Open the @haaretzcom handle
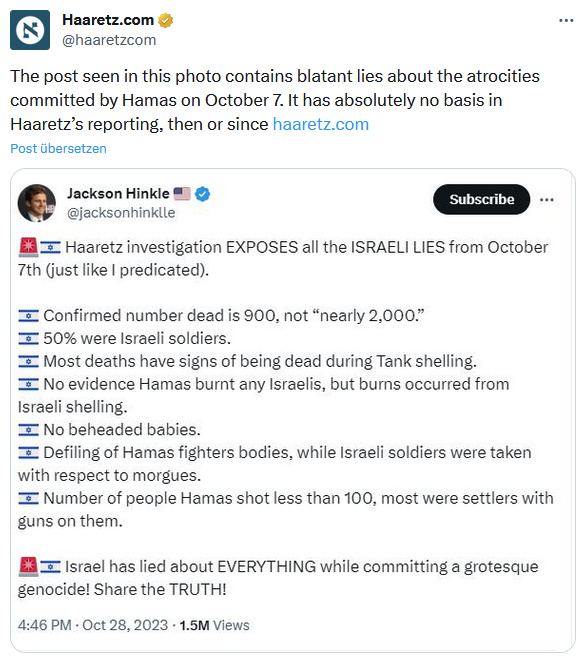This screenshot has height=663, width=585. click(109, 40)
